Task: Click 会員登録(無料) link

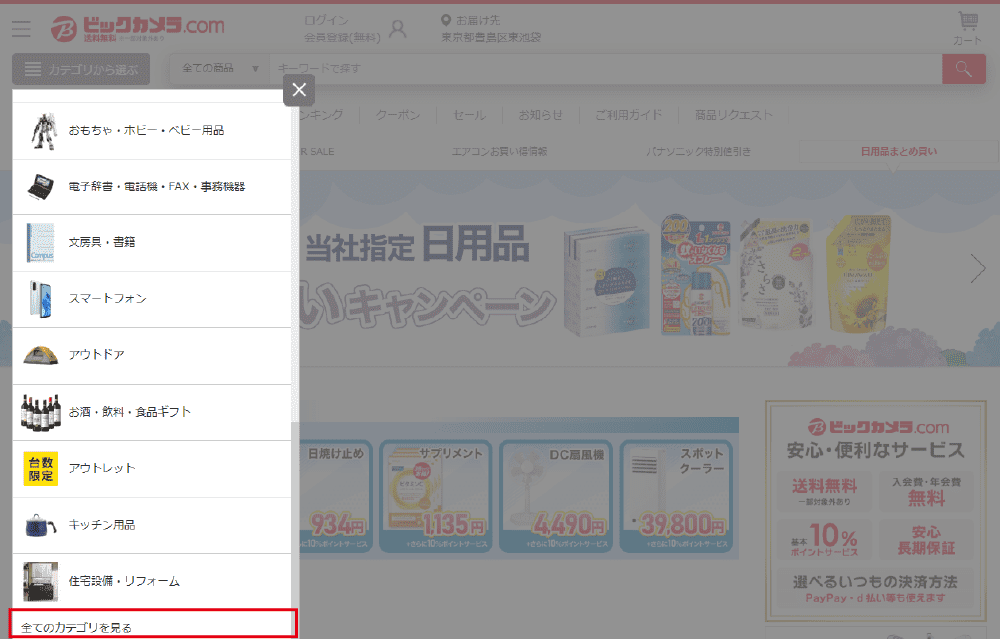Action: click(342, 38)
